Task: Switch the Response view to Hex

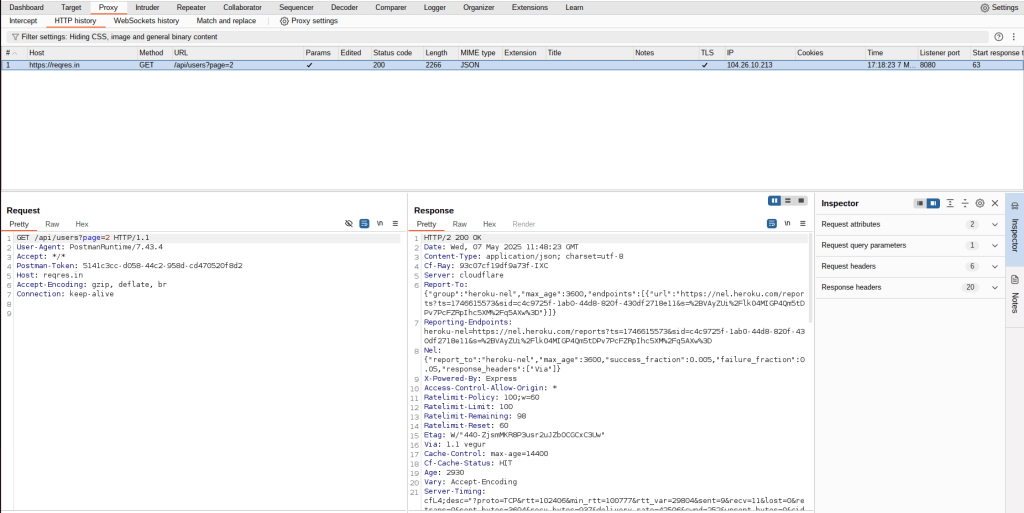Action: point(489,224)
